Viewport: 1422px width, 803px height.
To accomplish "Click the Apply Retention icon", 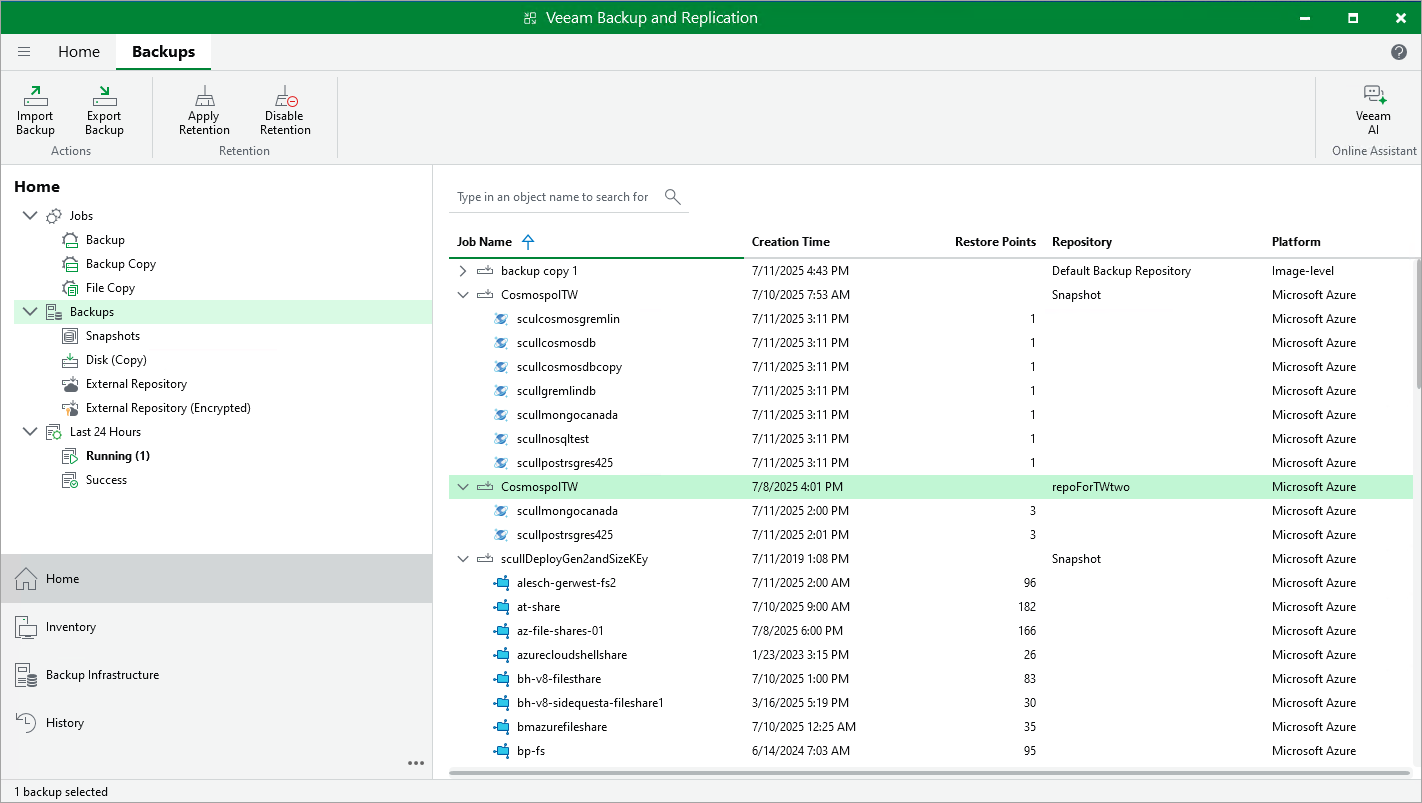I will pos(204,96).
